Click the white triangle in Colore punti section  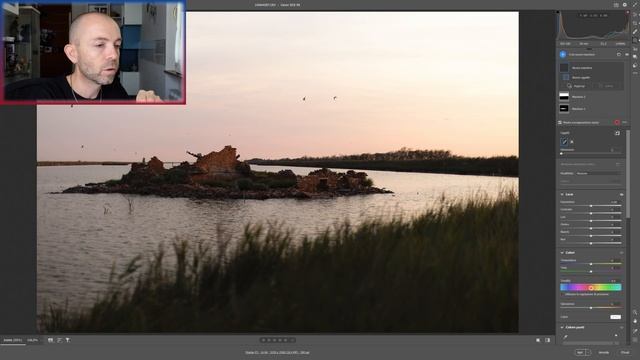(616, 336)
